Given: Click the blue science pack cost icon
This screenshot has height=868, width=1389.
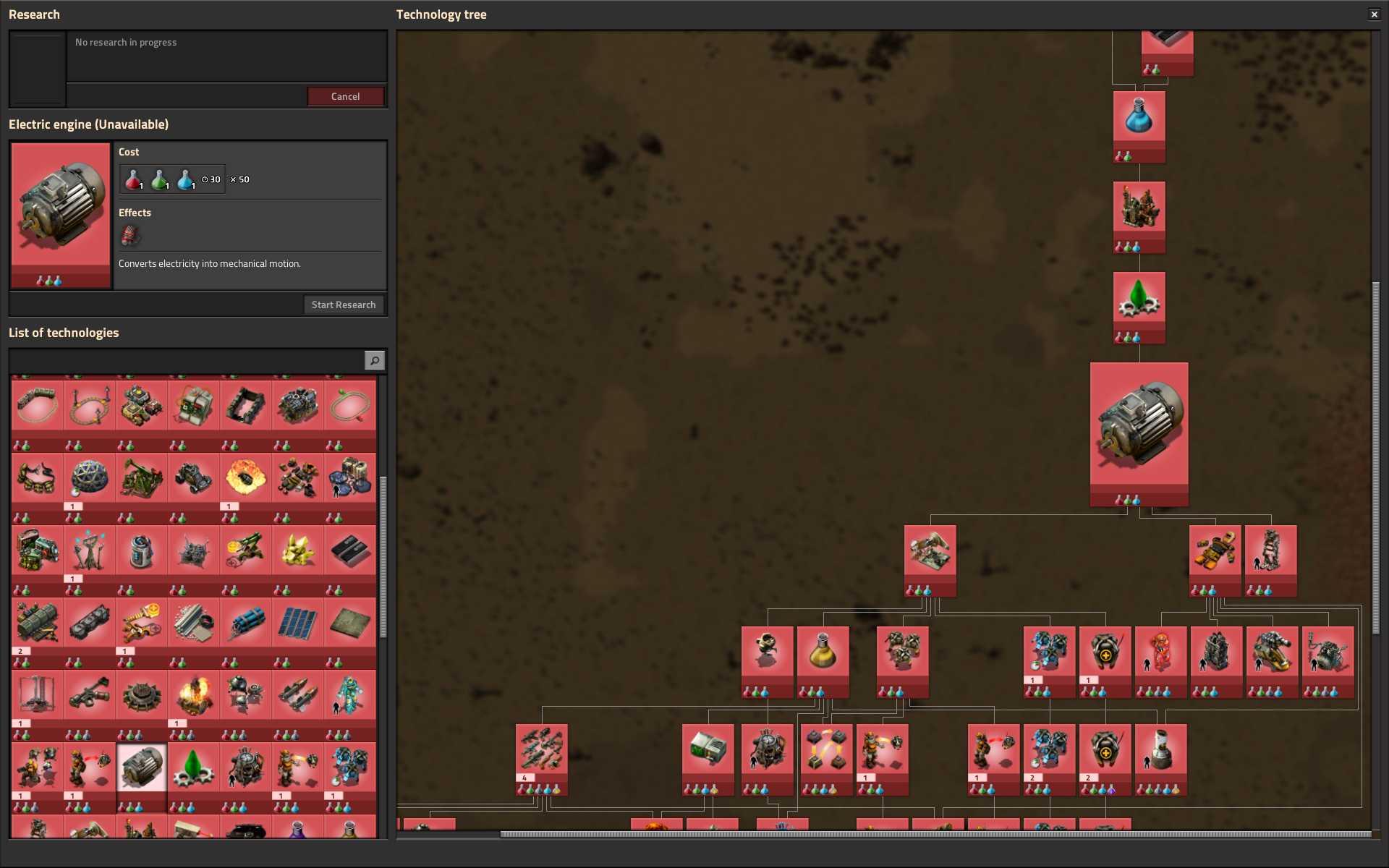Looking at the screenshot, I should [x=185, y=179].
